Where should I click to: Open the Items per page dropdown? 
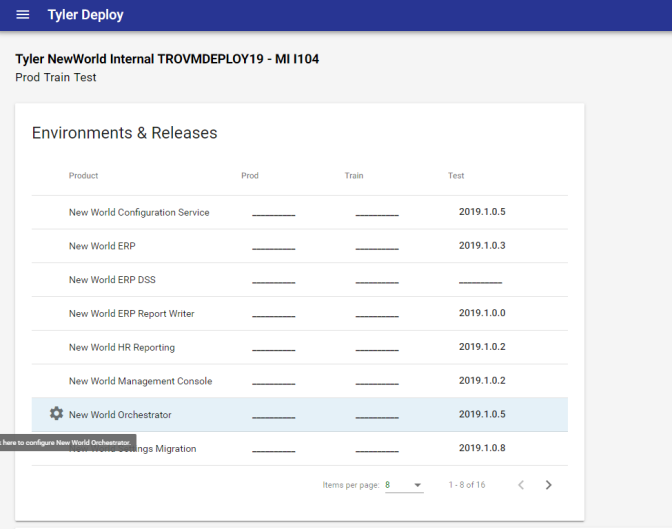(x=404, y=485)
